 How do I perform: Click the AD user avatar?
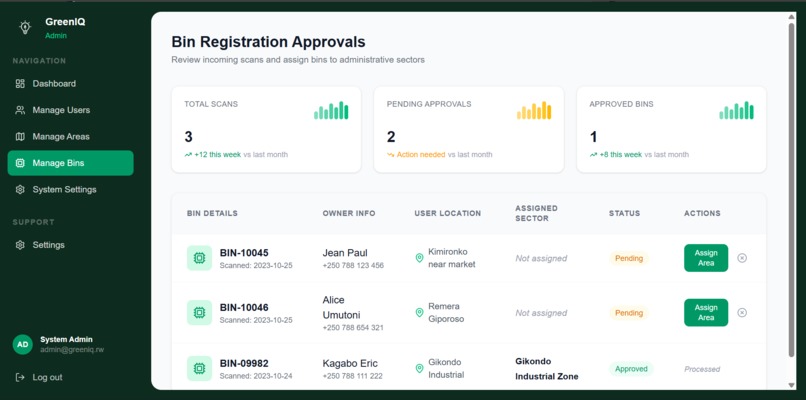pos(23,344)
